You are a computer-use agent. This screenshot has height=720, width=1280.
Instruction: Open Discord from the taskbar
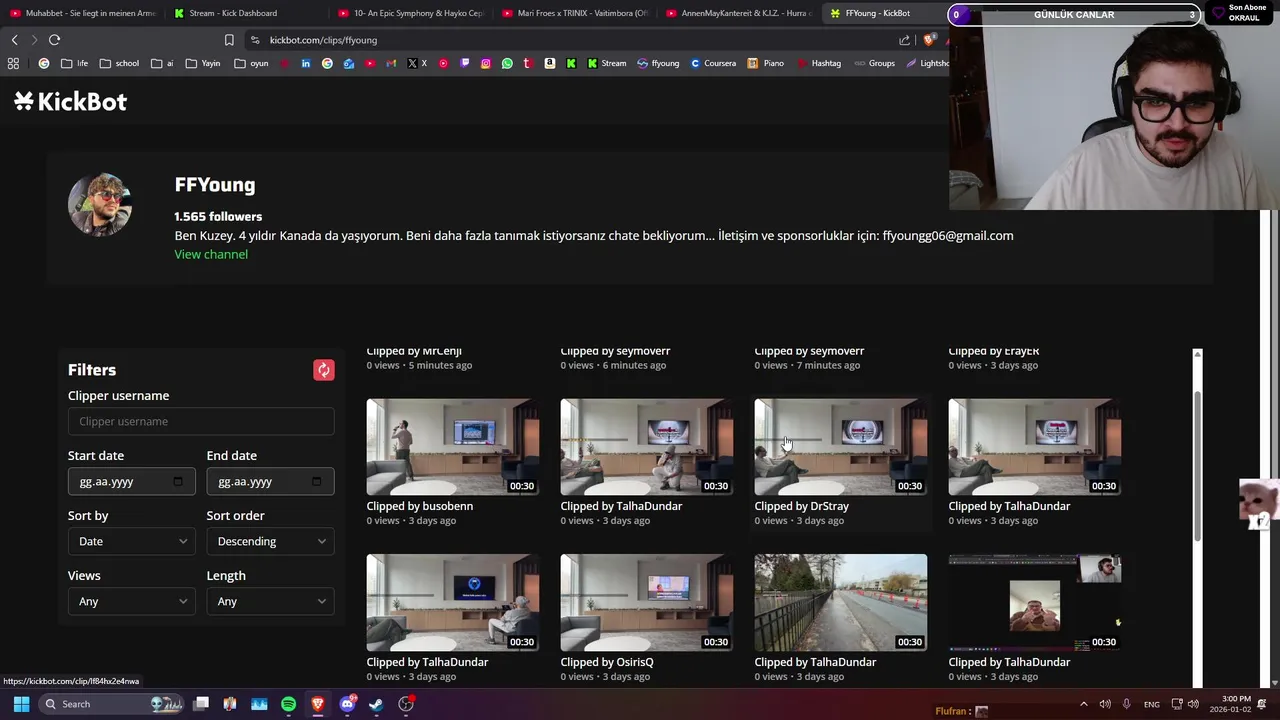(347, 704)
